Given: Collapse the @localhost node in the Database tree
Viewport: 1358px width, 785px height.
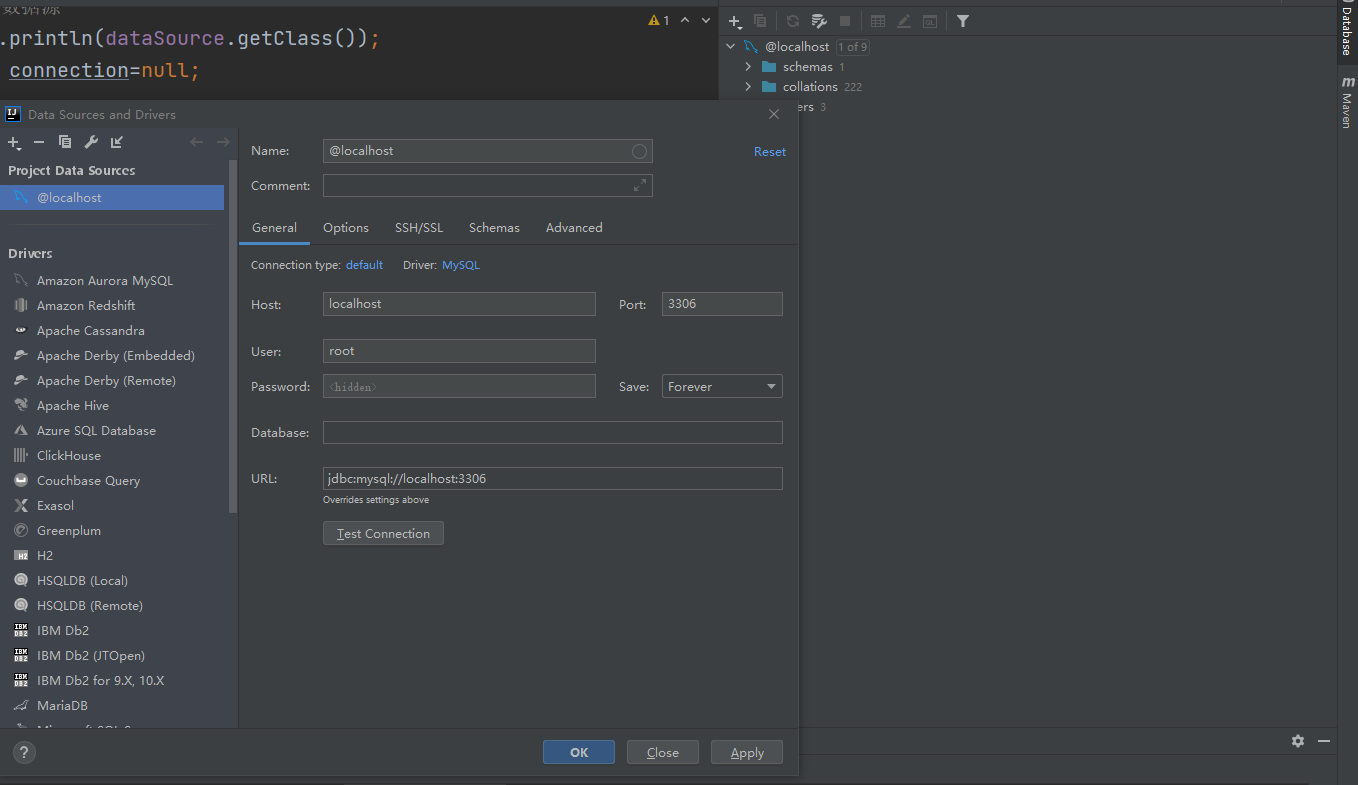Looking at the screenshot, I should pyautogui.click(x=730, y=47).
